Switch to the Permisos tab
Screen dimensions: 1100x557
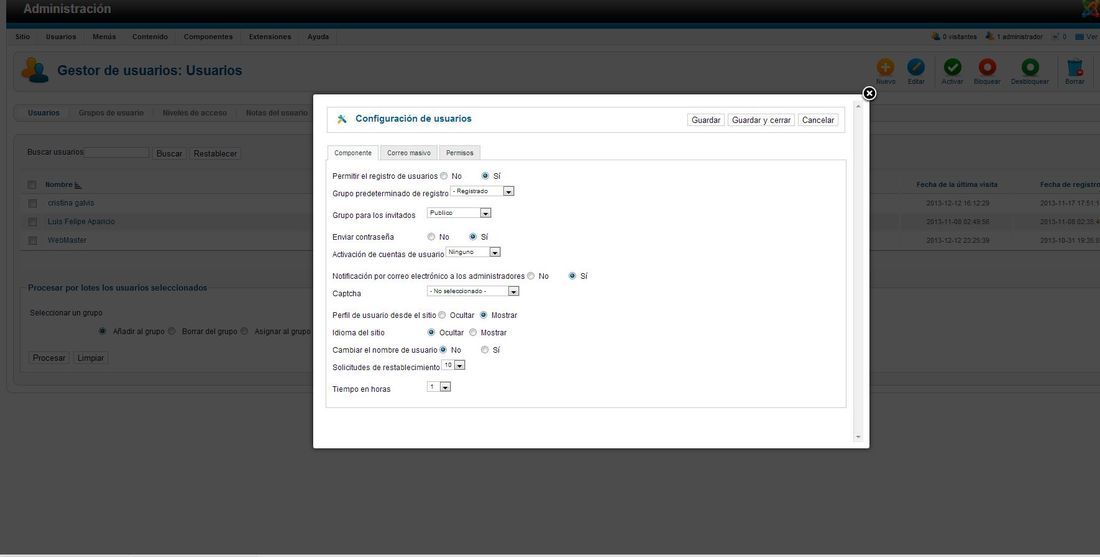coord(460,153)
